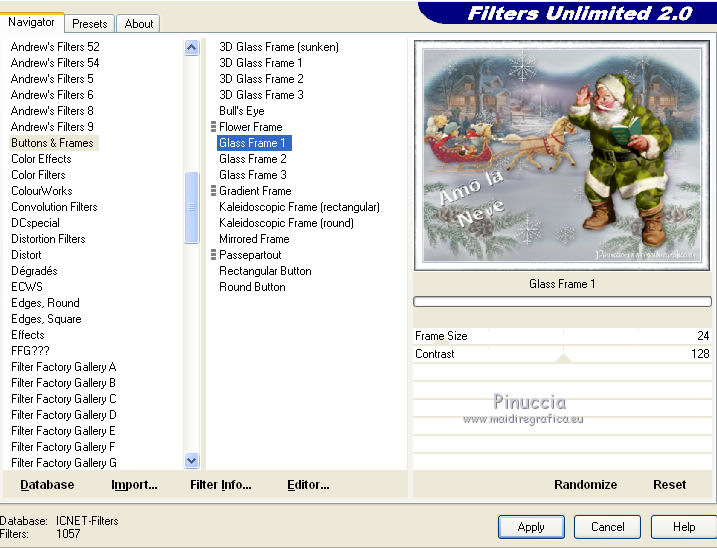Screen dimensions: 717x548
Task: Select Andrew's Filters 5 category
Action: pyautogui.click(x=52, y=79)
